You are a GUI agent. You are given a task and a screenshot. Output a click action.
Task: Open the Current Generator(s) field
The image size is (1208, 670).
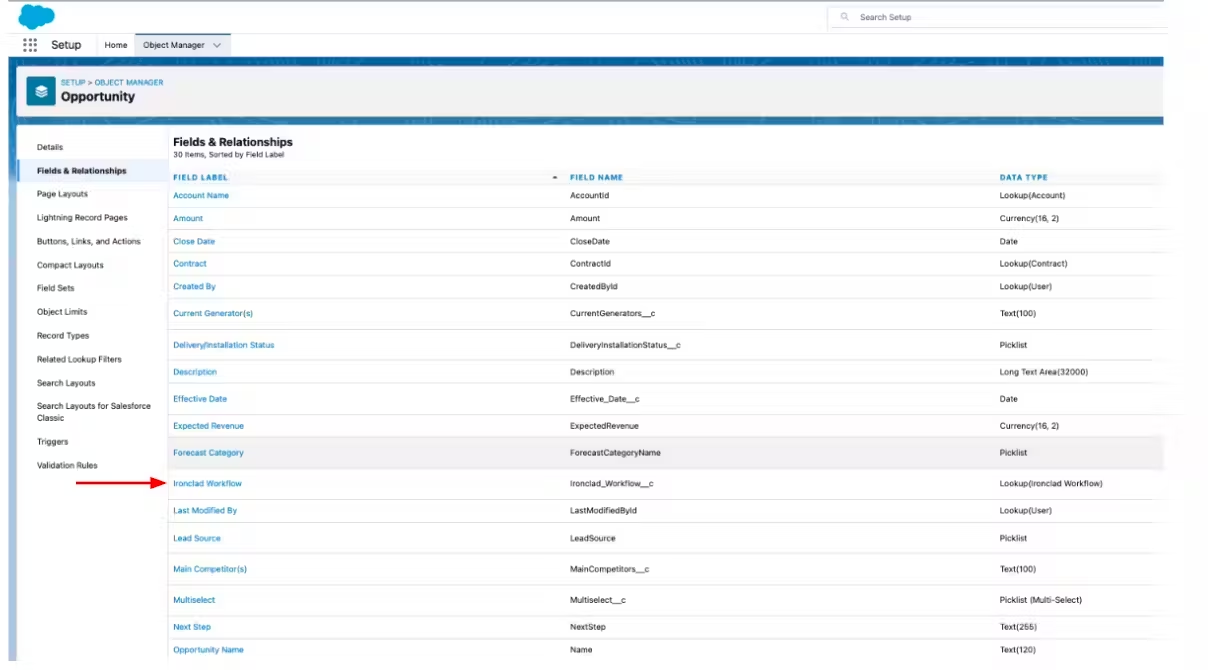(x=213, y=313)
